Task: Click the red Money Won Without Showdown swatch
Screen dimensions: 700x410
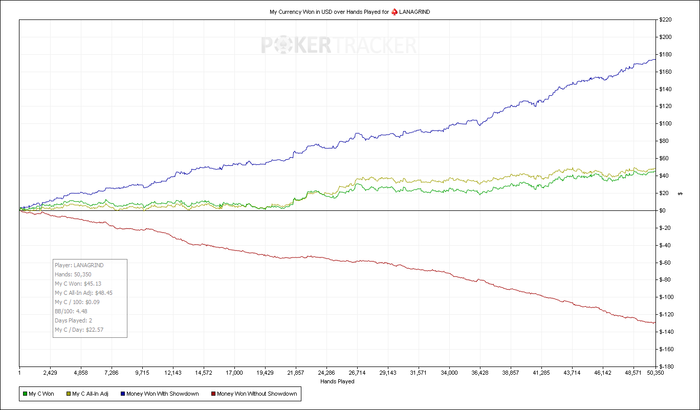Action: [x=213, y=394]
